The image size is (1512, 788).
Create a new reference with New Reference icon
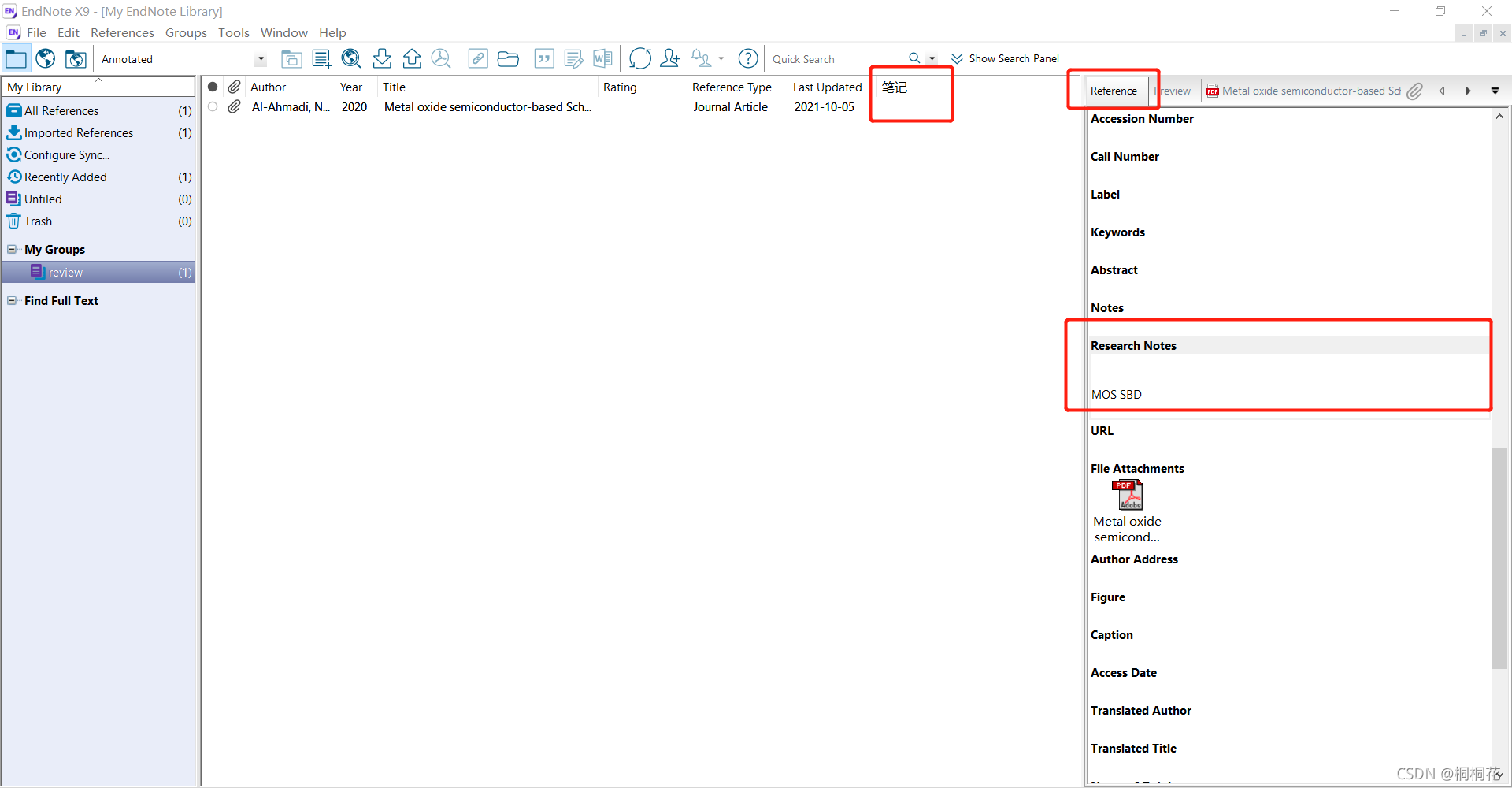click(321, 58)
